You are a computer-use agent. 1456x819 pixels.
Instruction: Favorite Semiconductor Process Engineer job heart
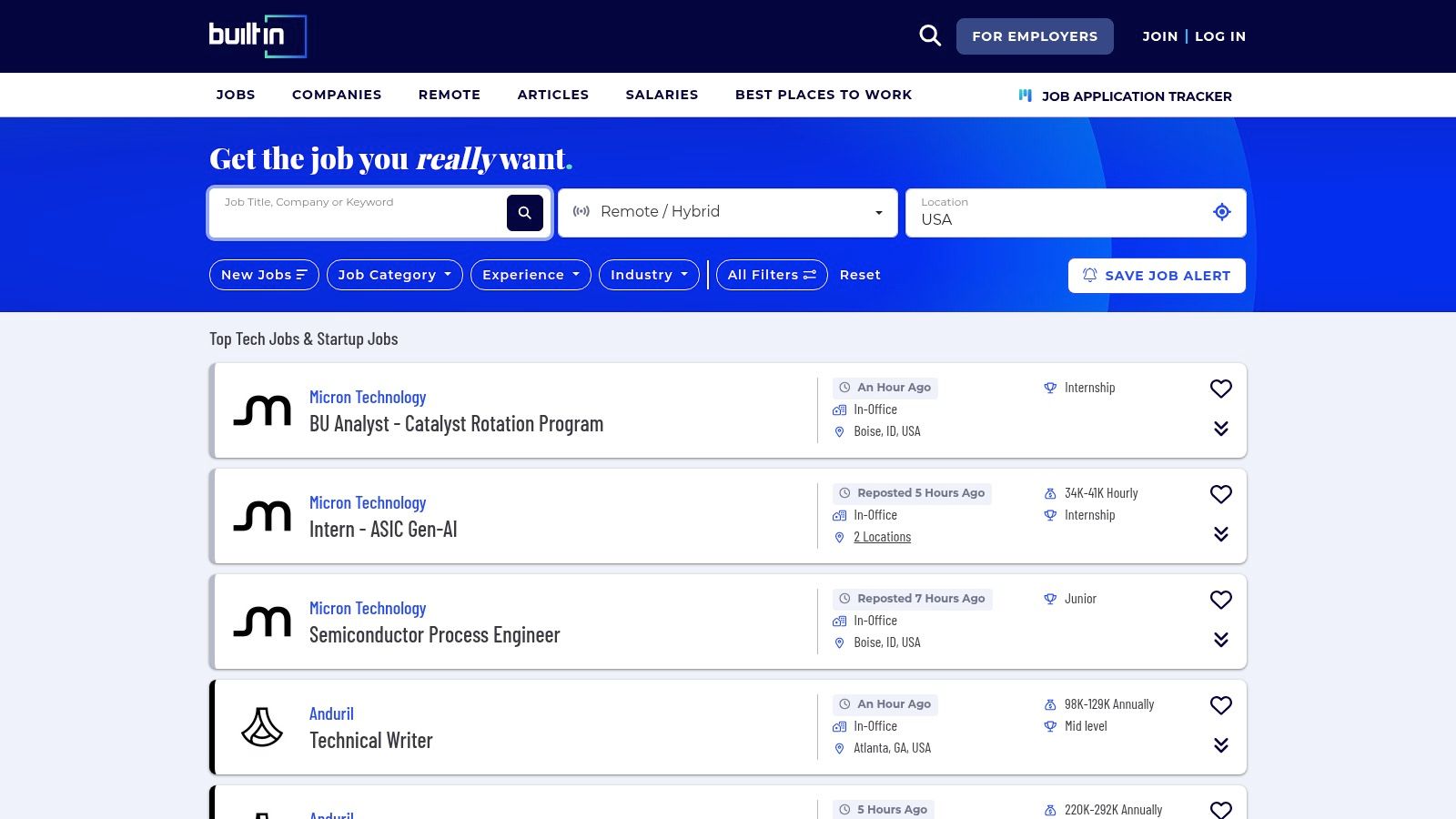(x=1221, y=600)
